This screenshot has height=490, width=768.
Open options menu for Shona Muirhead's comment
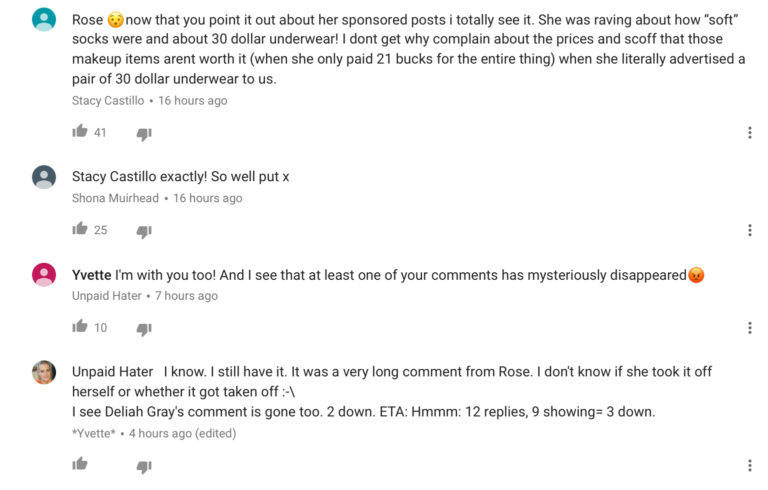pos(749,230)
